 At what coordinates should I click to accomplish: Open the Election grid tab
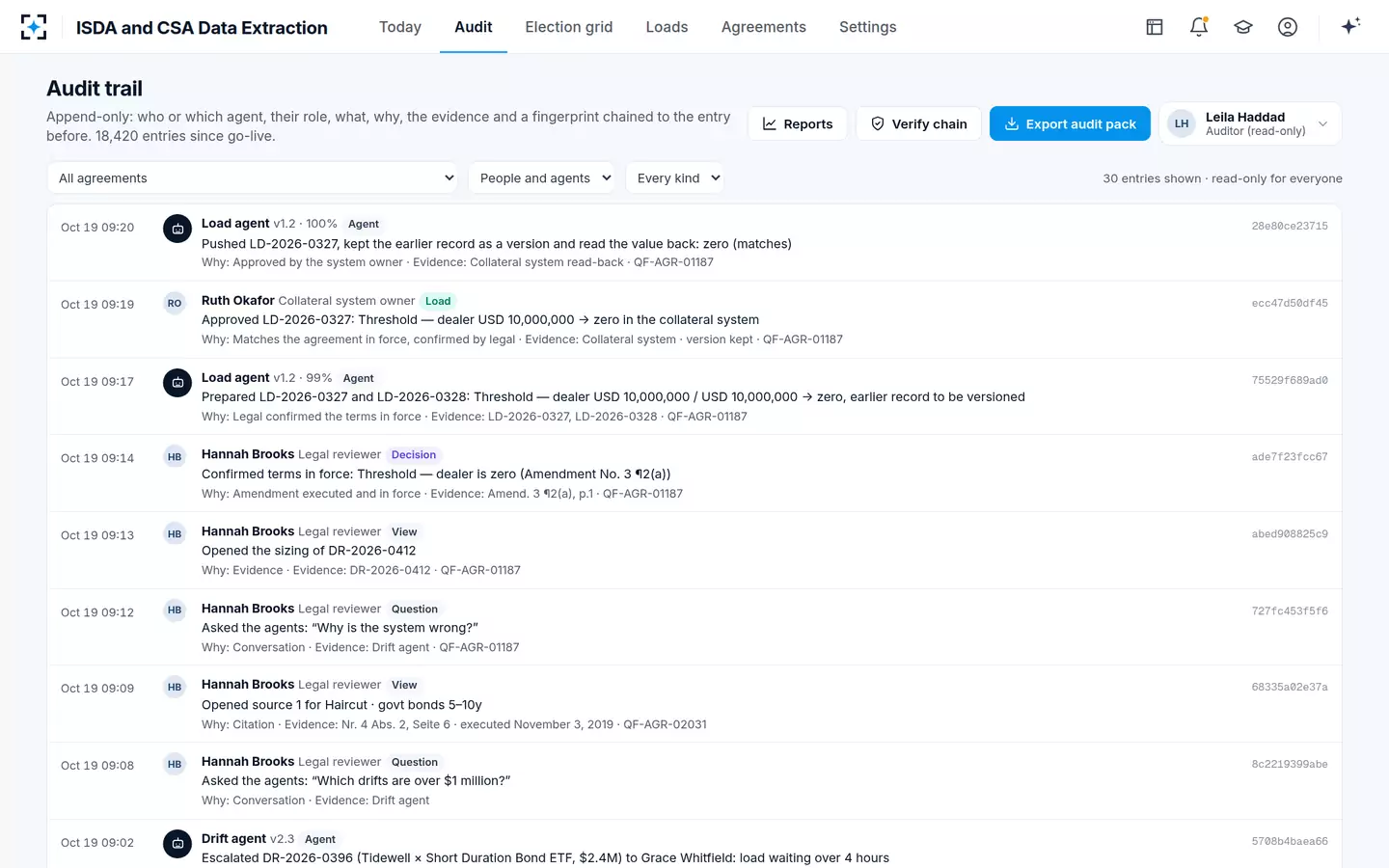tap(569, 27)
